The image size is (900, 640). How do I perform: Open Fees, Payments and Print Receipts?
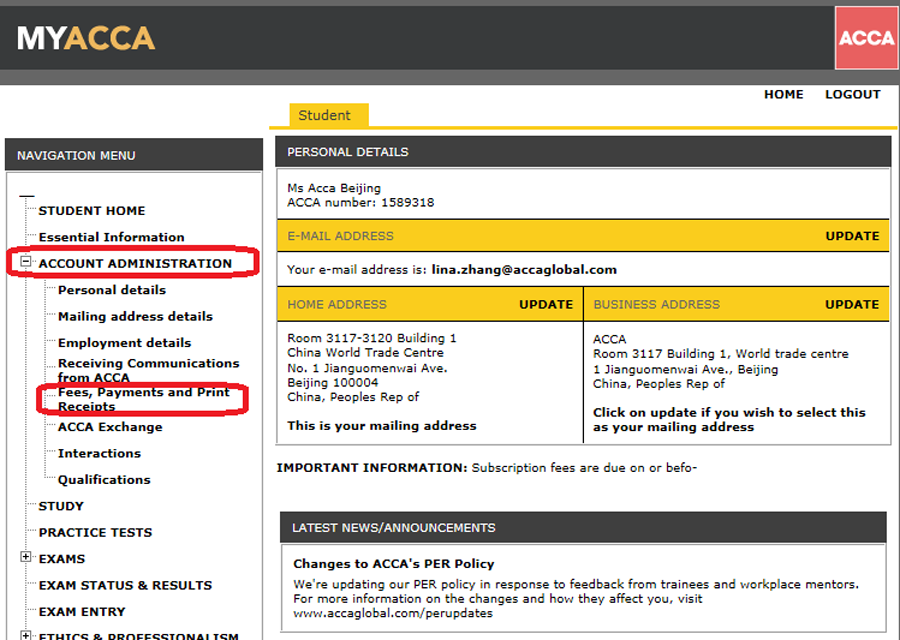143,399
